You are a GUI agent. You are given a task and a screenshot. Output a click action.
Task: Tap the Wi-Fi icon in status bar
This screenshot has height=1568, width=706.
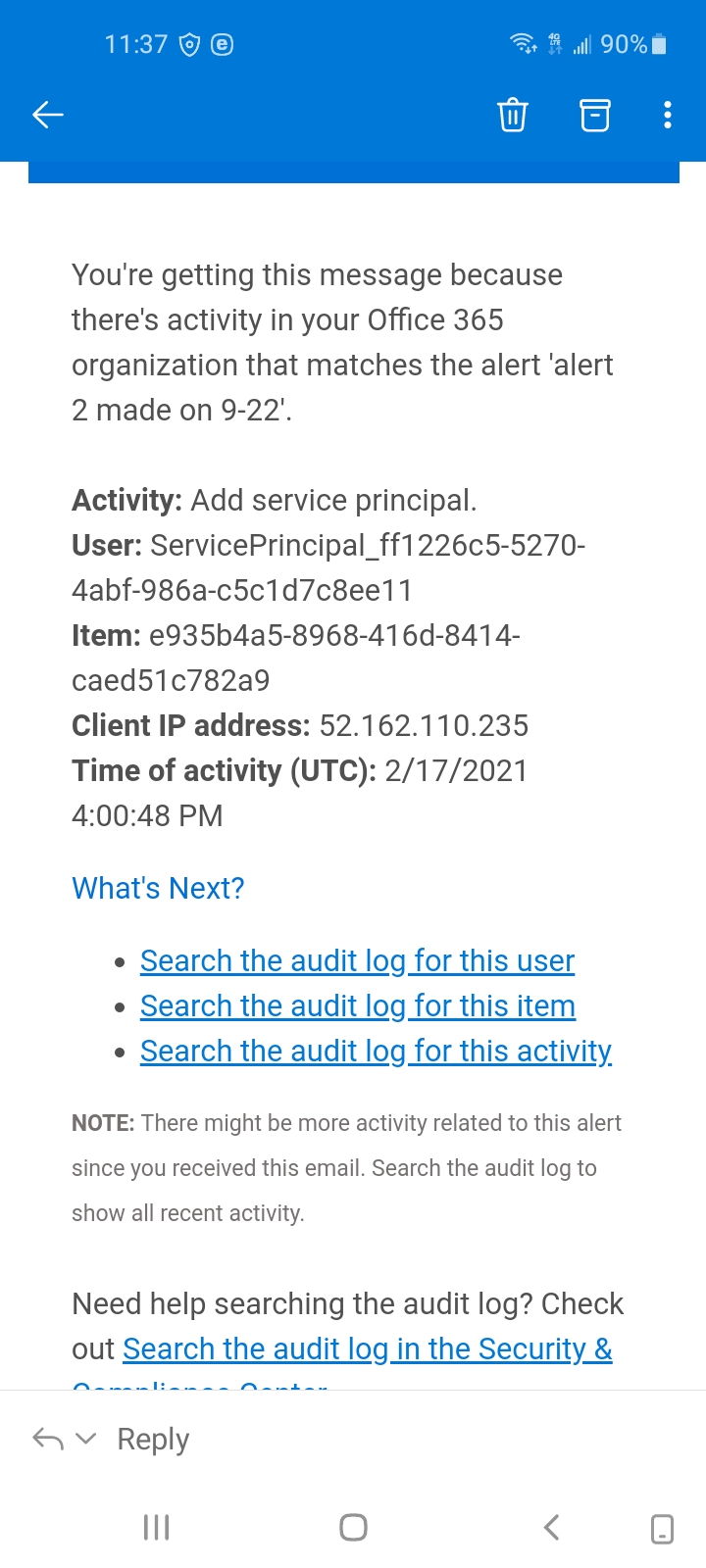pyautogui.click(x=523, y=44)
